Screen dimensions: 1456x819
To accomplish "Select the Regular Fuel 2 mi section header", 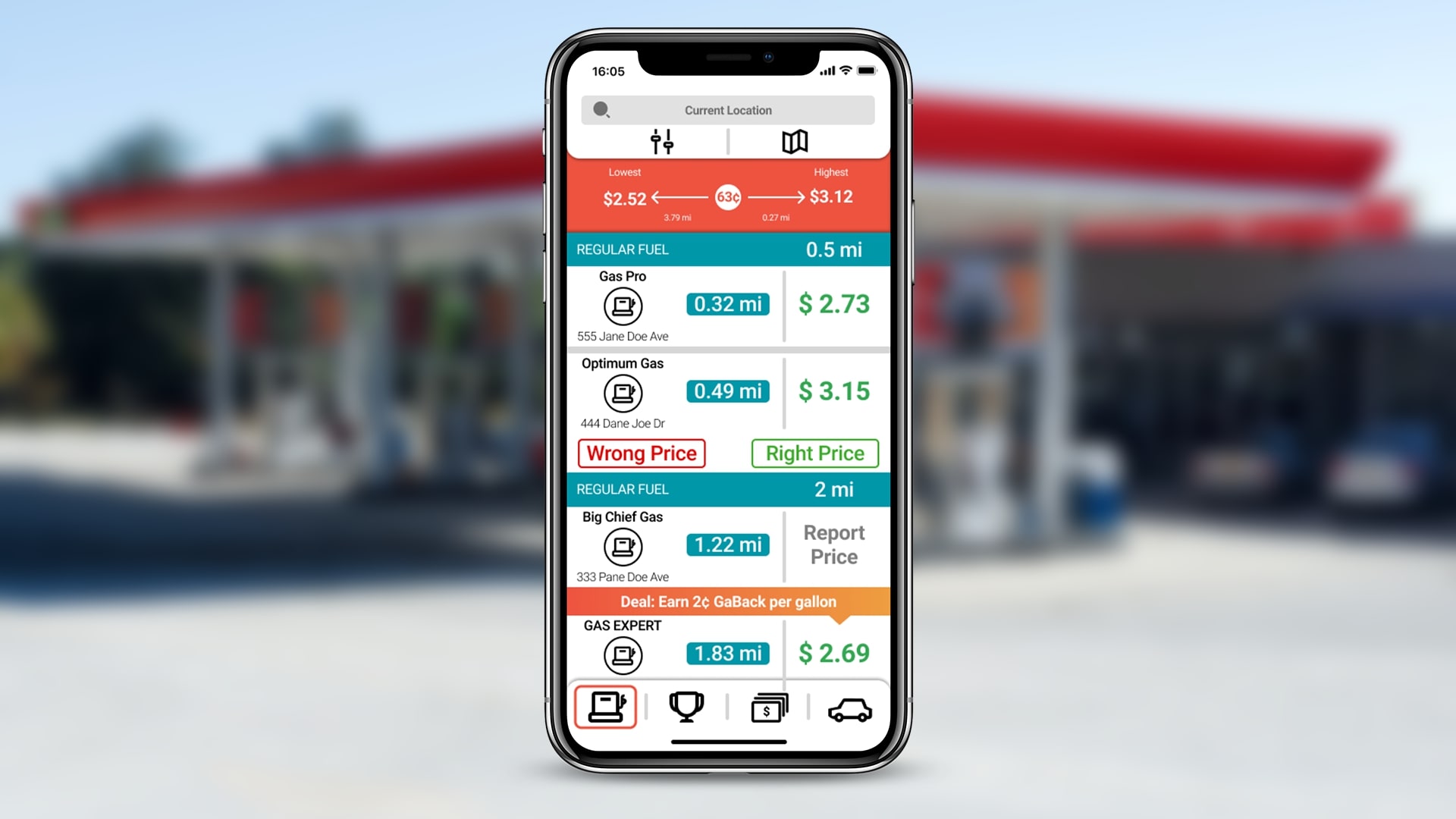I will [x=727, y=489].
